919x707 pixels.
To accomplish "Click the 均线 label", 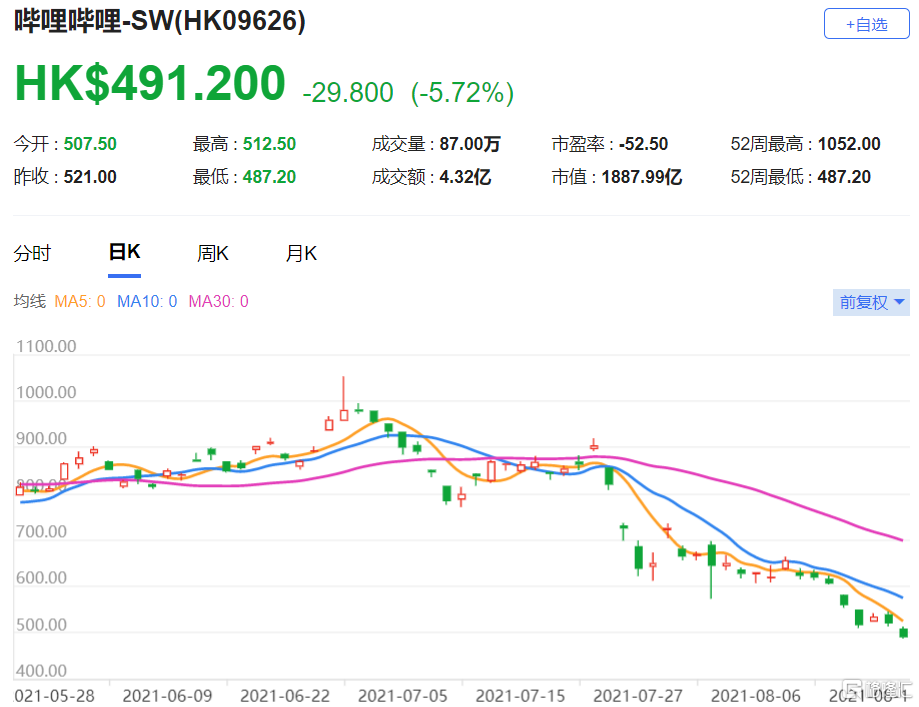I will point(29,301).
